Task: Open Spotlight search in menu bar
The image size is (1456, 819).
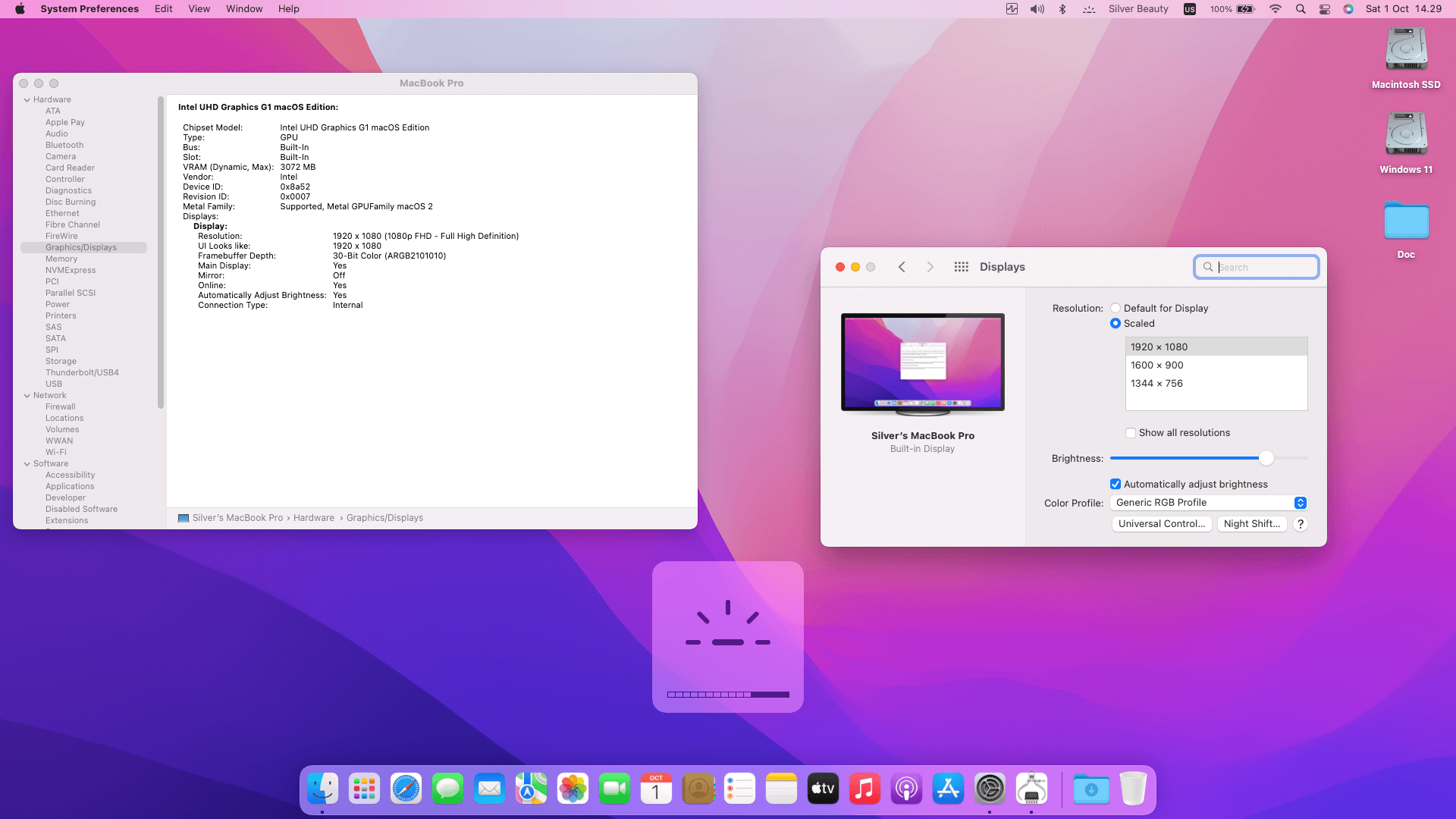Action: pos(1301,9)
